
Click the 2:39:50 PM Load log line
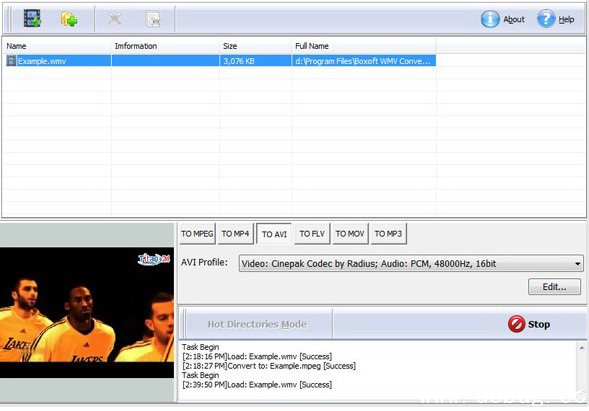pos(257,384)
